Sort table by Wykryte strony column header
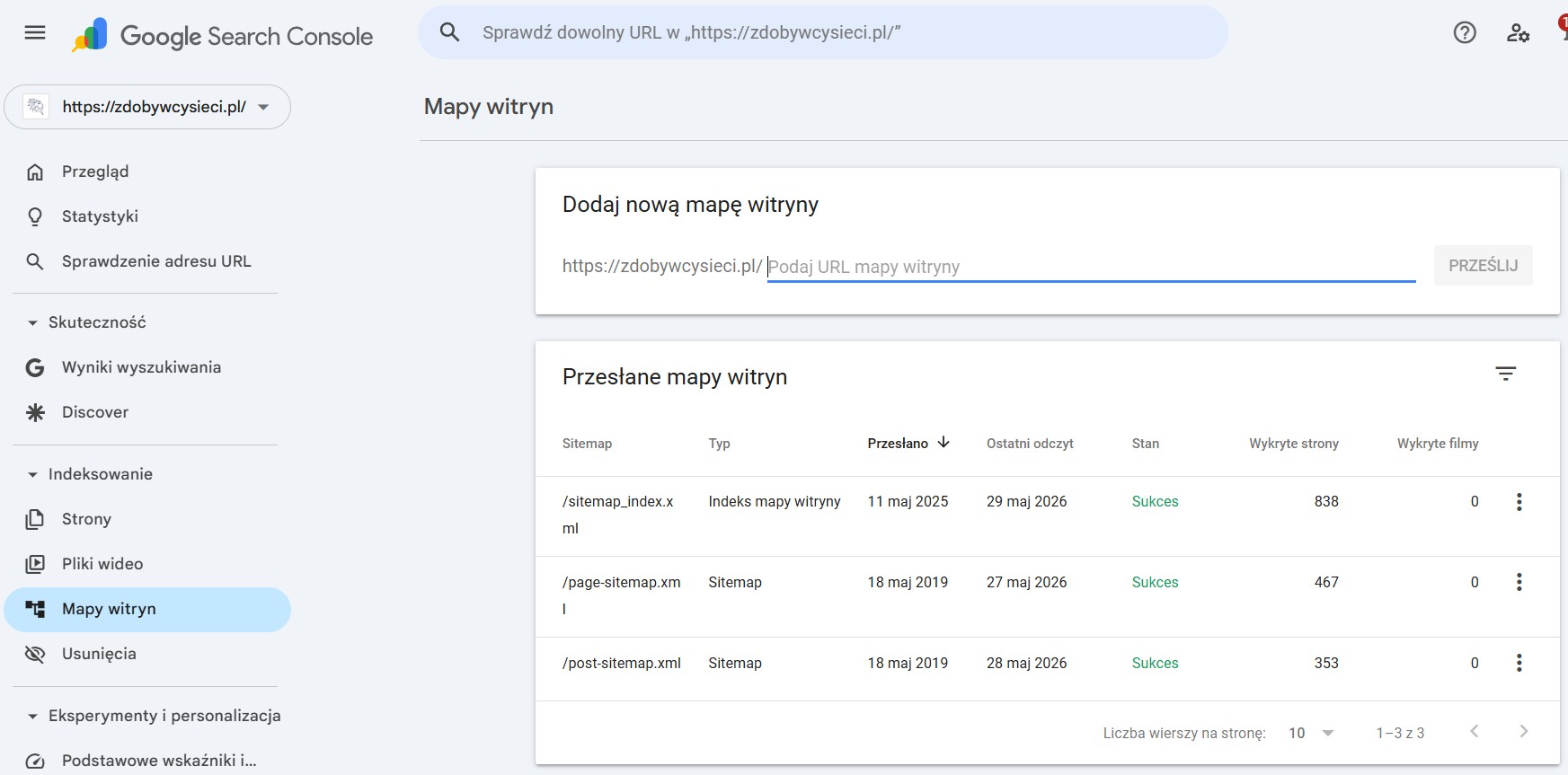 coord(1294,444)
